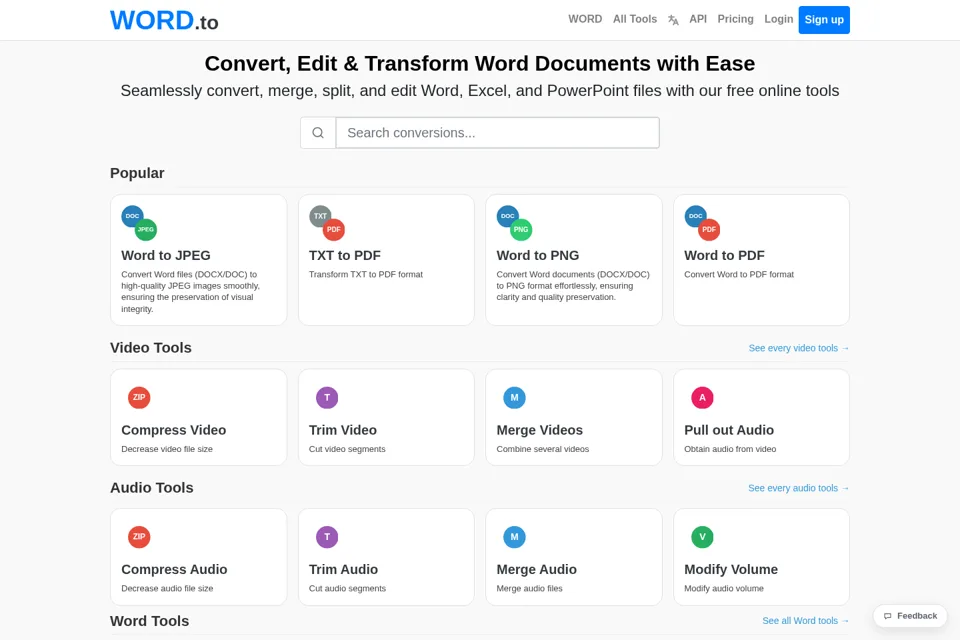Click the language translate icon in navbar
Screen dimensions: 960x640
click(673, 20)
